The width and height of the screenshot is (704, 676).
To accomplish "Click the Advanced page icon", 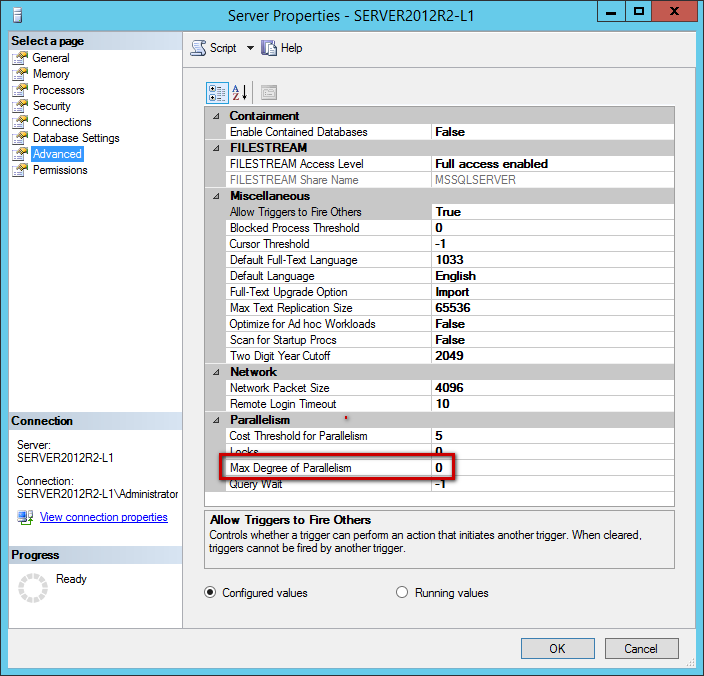I will 20,154.
